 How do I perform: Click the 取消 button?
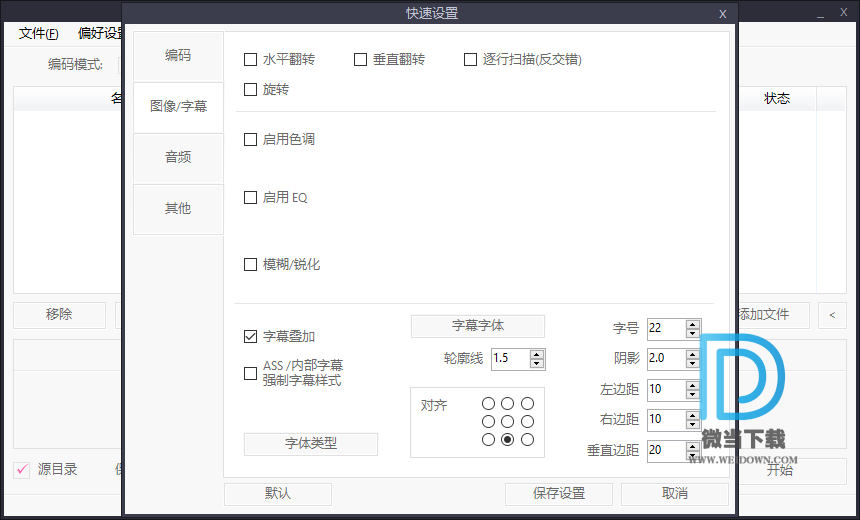pyautogui.click(x=675, y=494)
